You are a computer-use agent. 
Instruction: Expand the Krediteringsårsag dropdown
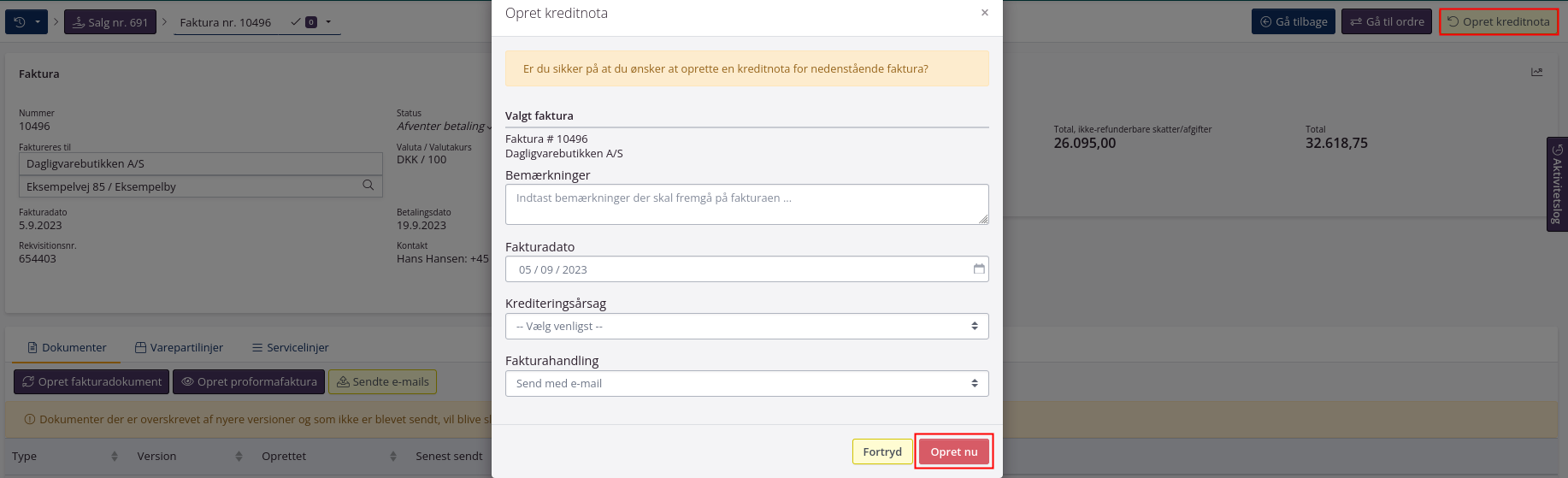tap(746, 327)
